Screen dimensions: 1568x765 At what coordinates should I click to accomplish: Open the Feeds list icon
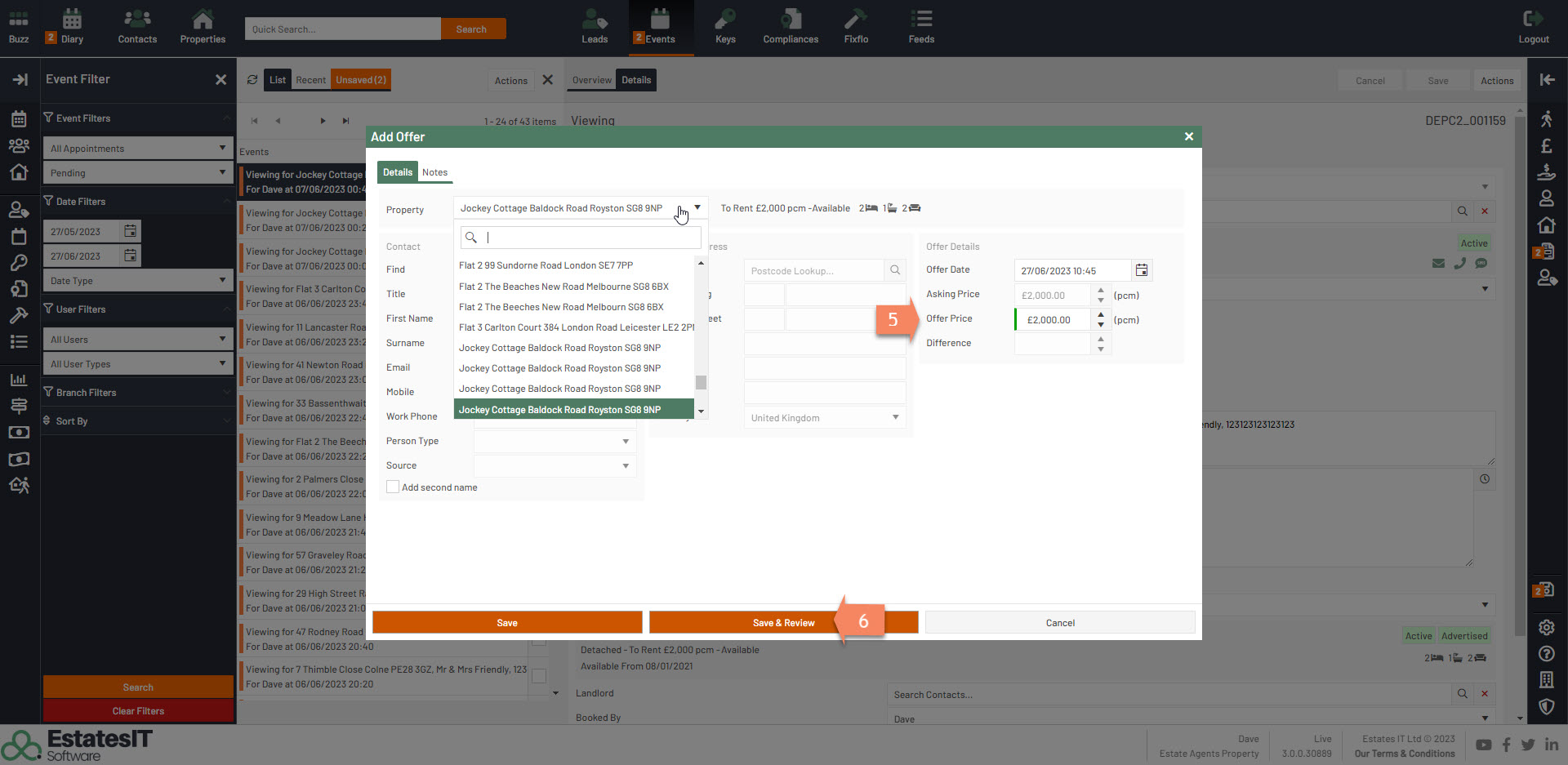pos(920,27)
